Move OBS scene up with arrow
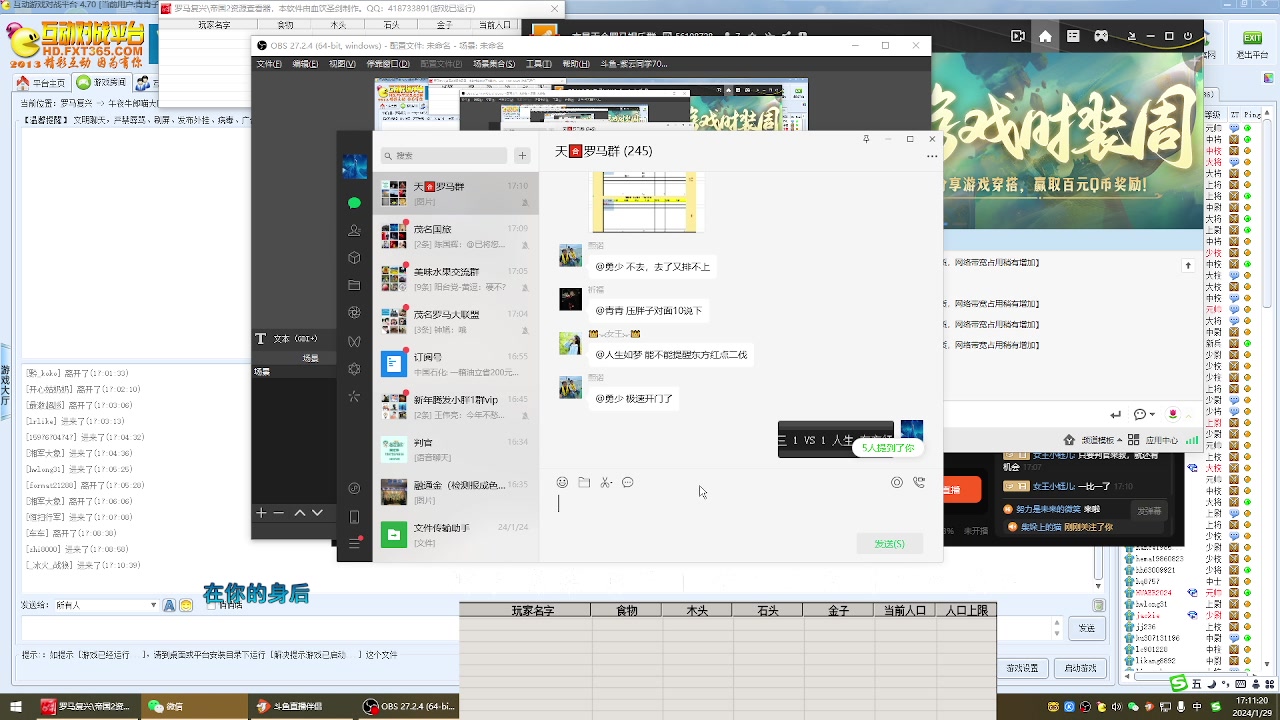The width and height of the screenshot is (1280, 720). click(299, 513)
